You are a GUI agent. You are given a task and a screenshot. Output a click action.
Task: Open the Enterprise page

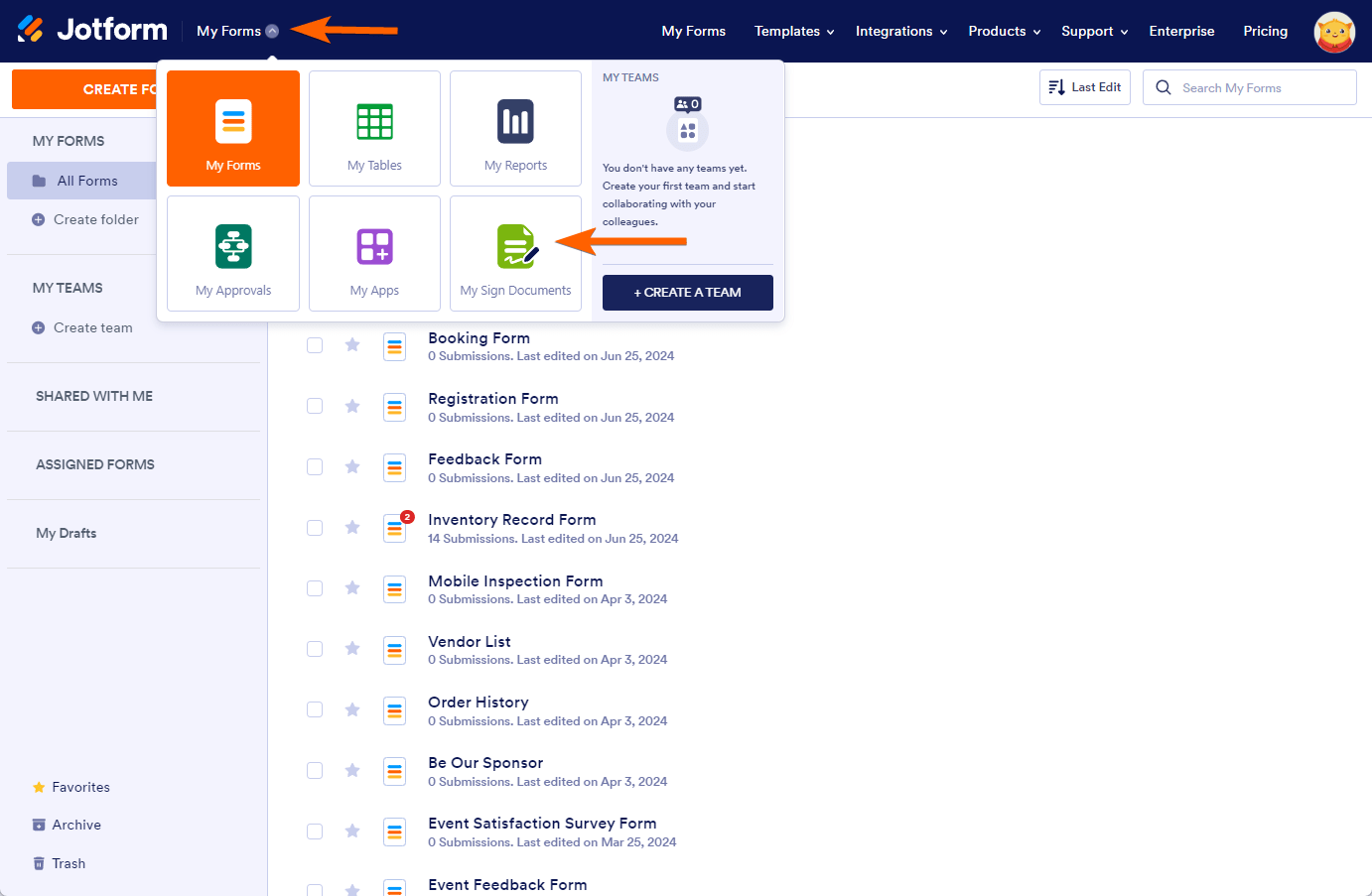coord(1181,31)
